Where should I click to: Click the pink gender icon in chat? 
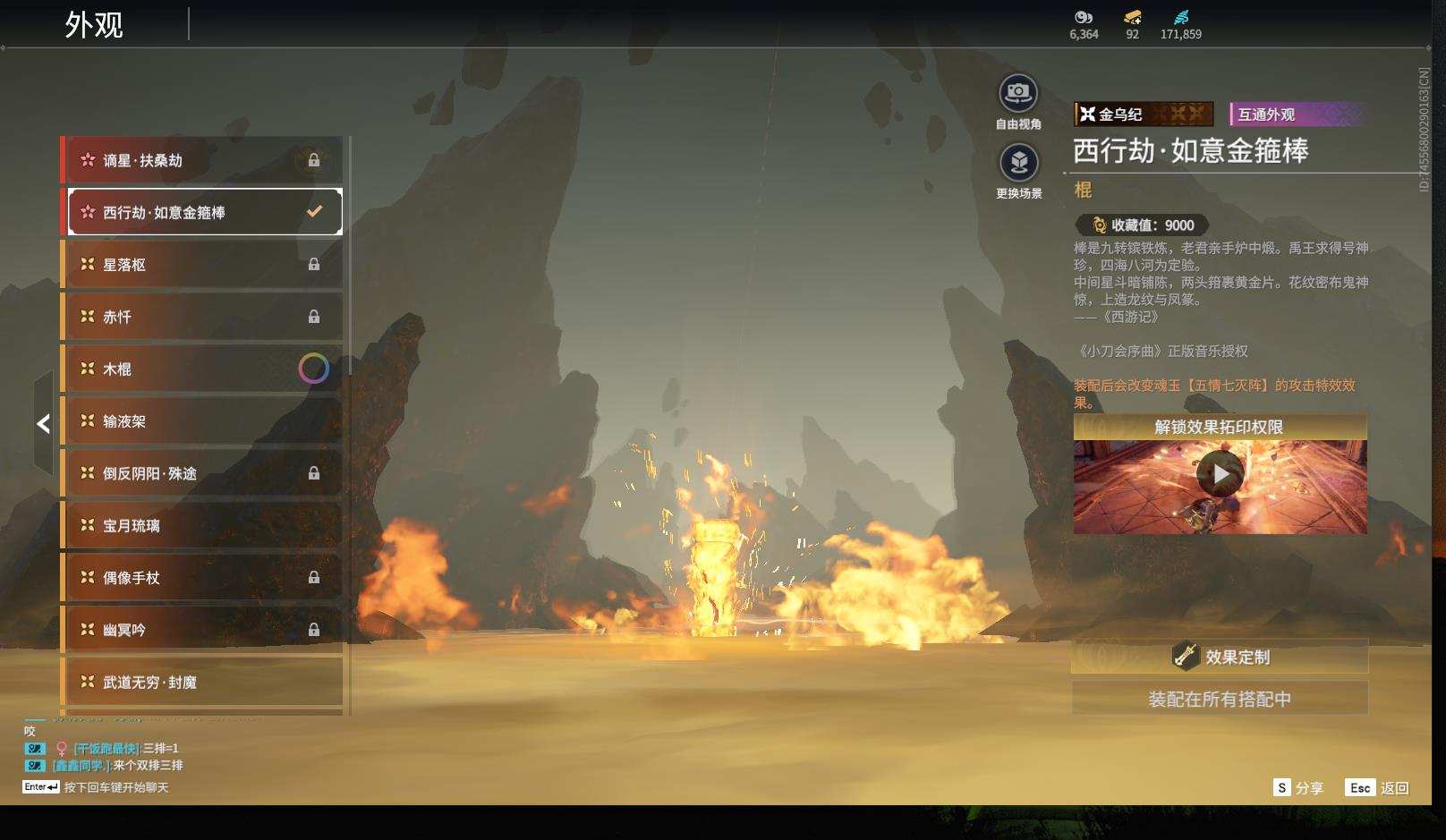coord(62,749)
